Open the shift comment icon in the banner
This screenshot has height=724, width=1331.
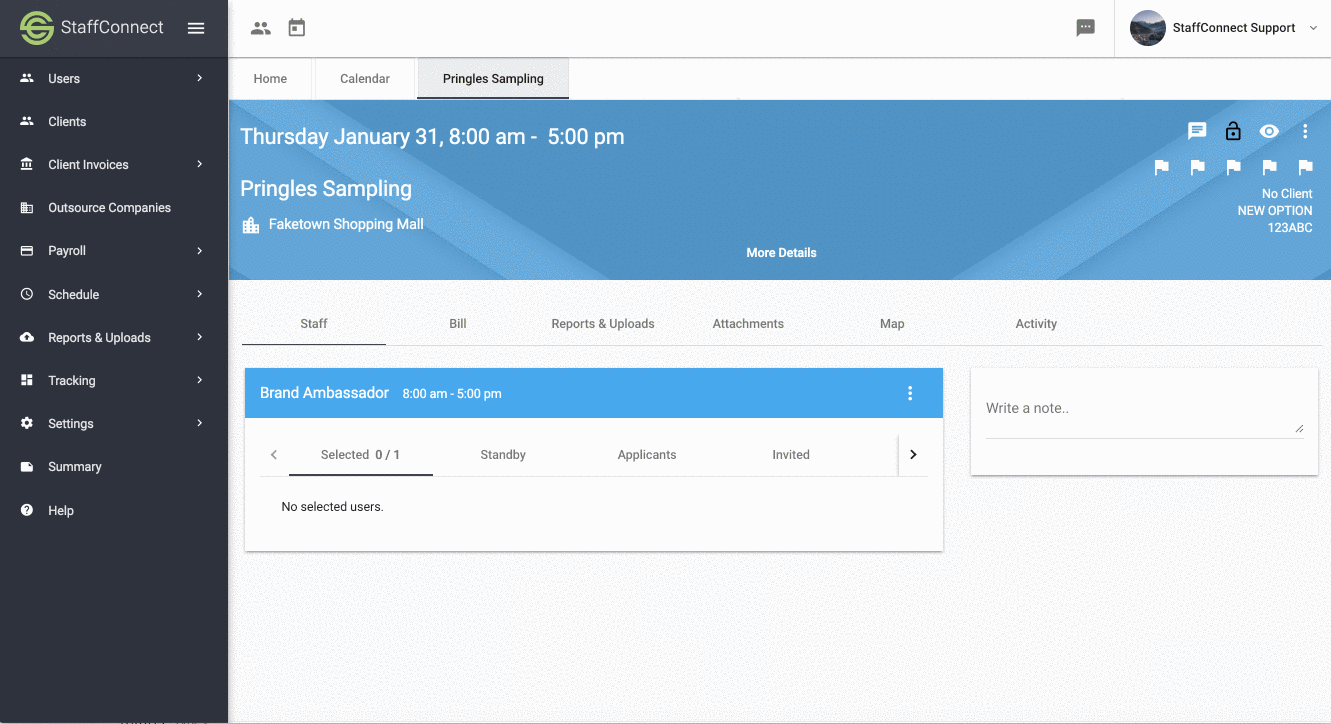point(1197,131)
